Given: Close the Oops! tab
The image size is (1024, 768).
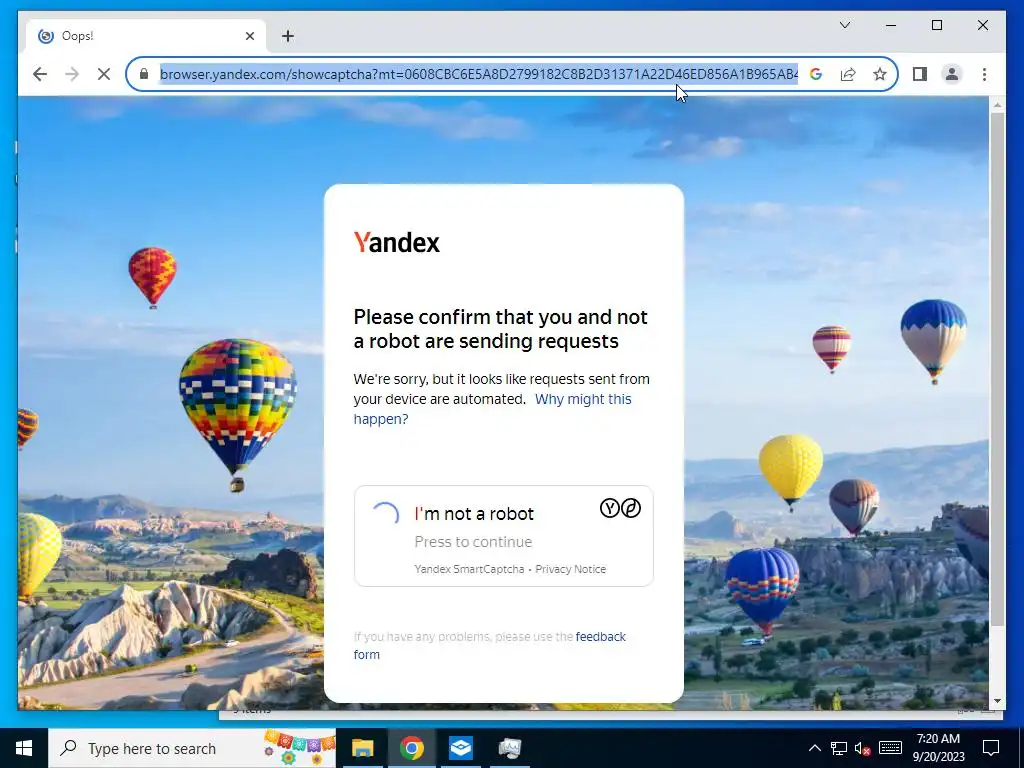Looking at the screenshot, I should [x=249, y=36].
